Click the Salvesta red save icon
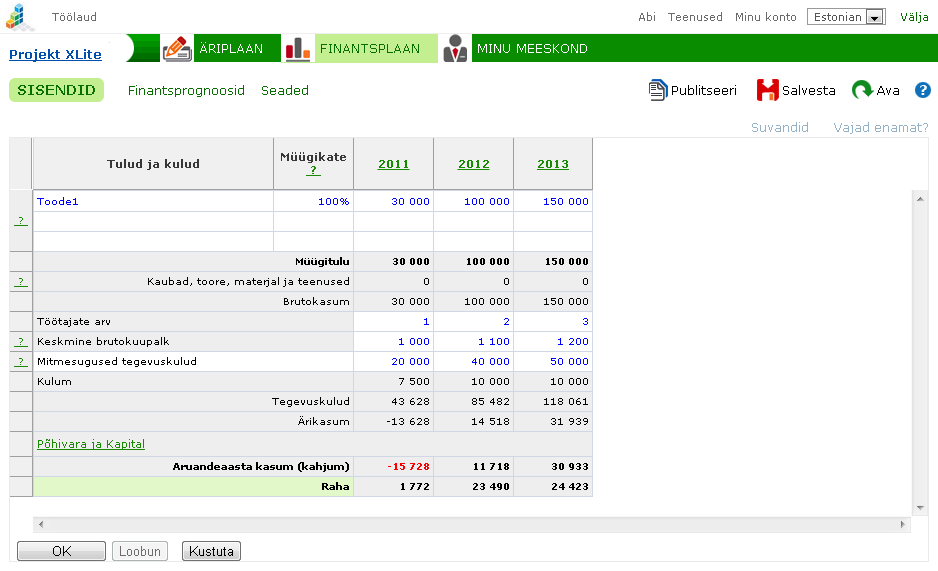The height and width of the screenshot is (571, 938). [767, 90]
